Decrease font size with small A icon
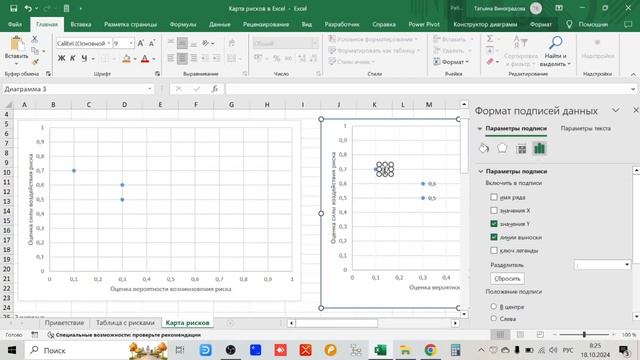The width and height of the screenshot is (640, 360). click(151, 43)
